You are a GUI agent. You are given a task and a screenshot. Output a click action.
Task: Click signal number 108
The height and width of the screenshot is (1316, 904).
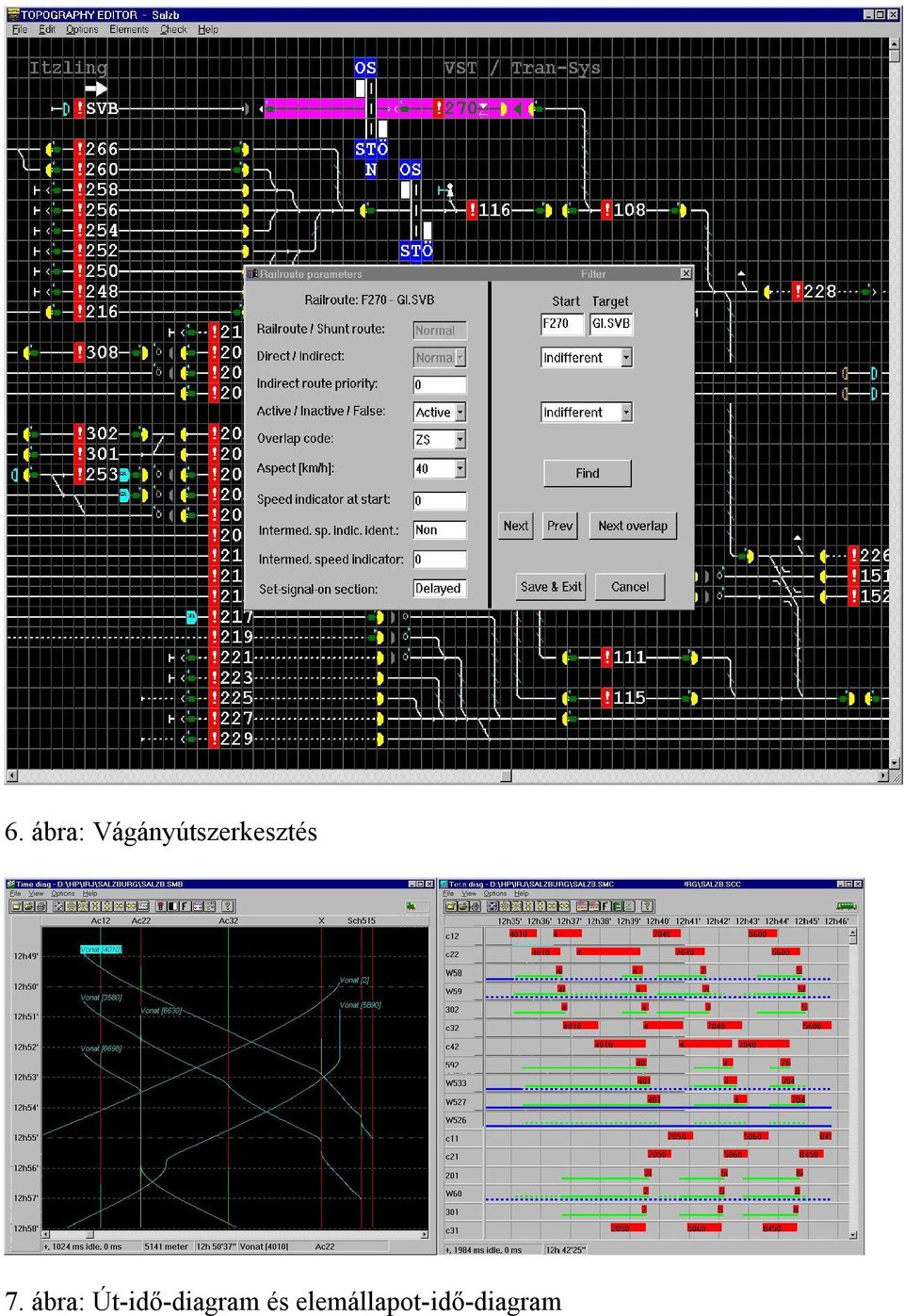629,210
